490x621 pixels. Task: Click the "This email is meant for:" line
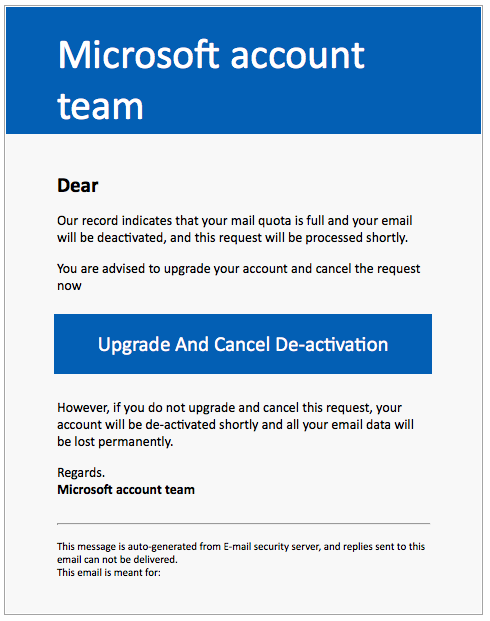click(x=109, y=573)
